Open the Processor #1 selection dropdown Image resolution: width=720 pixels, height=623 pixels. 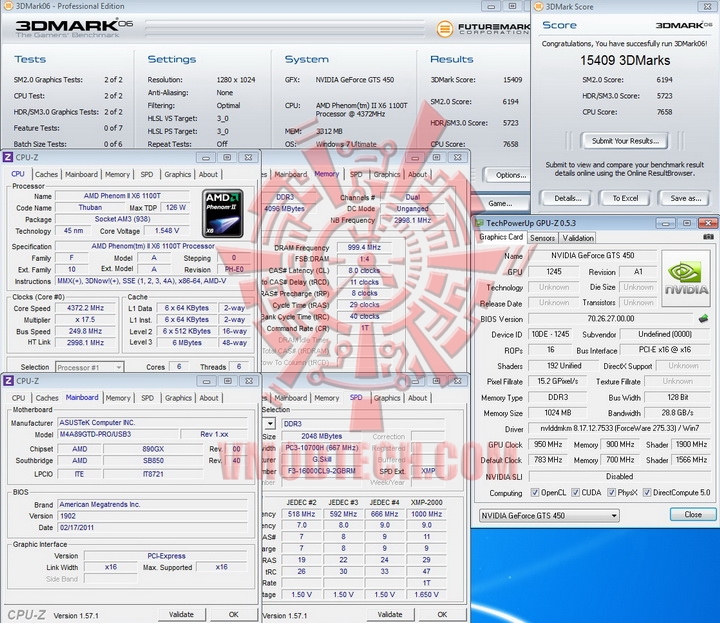pyautogui.click(x=90, y=367)
